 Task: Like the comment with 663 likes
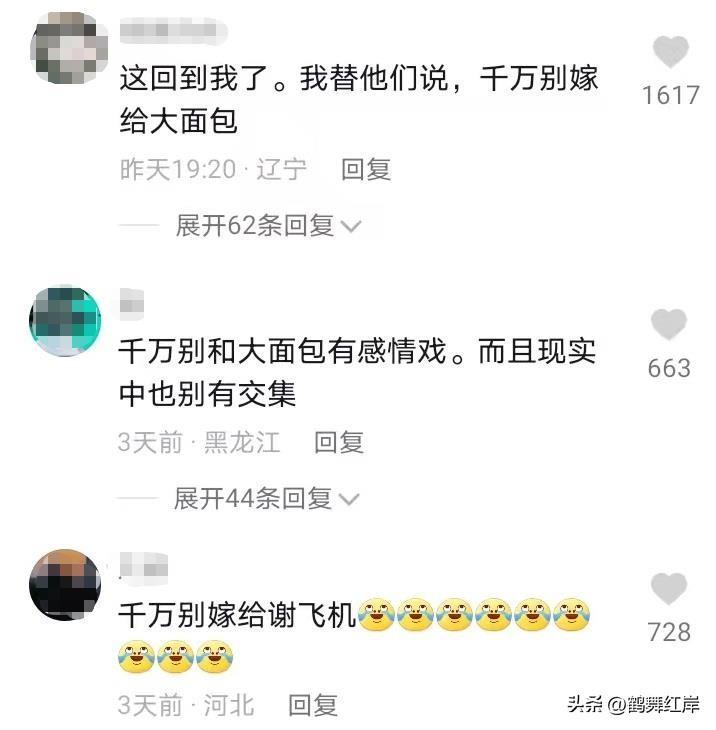669,324
